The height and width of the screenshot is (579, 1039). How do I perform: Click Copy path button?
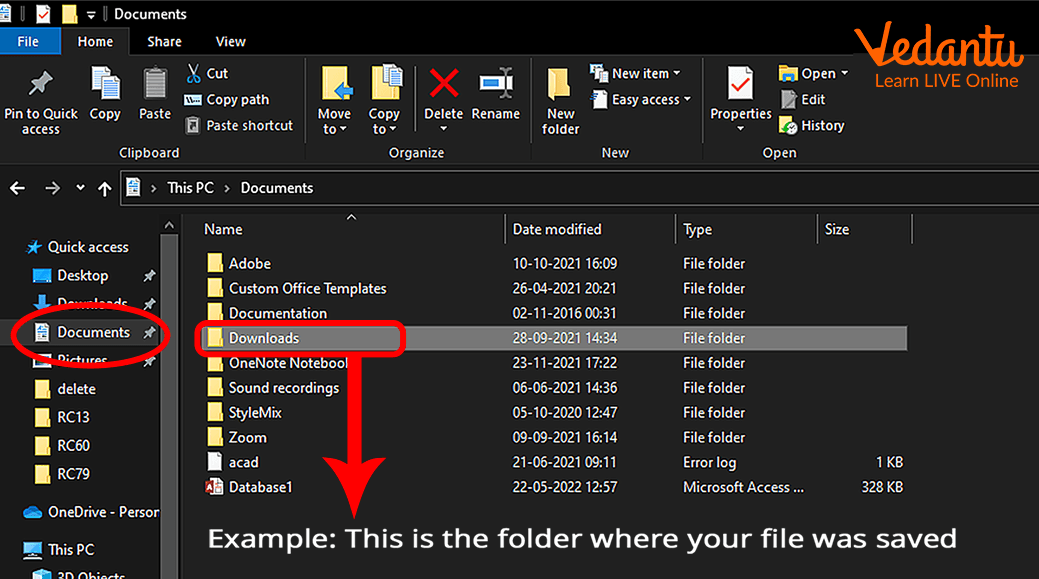pyautogui.click(x=227, y=100)
